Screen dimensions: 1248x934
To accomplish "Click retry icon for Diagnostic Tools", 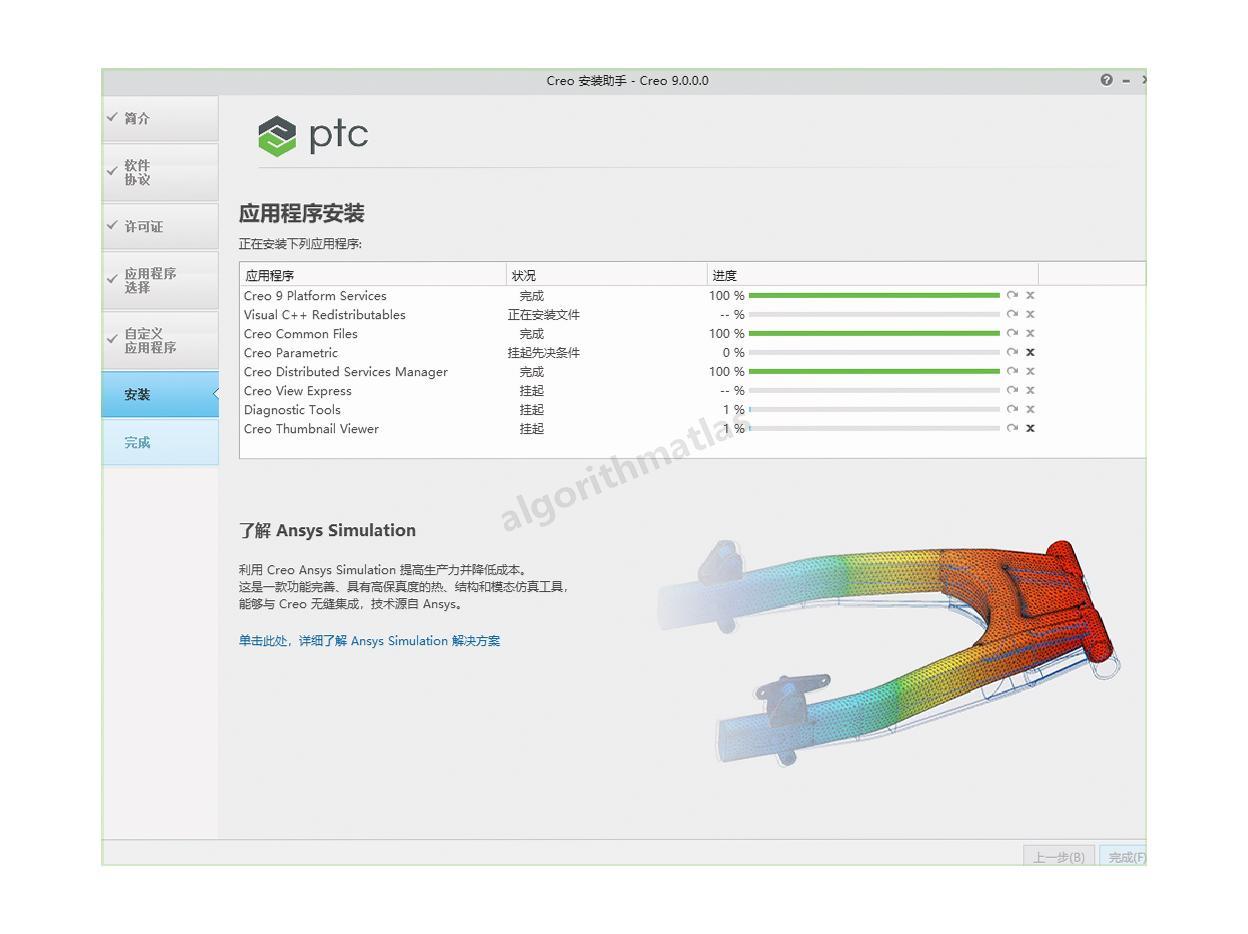I will click(x=1012, y=409).
